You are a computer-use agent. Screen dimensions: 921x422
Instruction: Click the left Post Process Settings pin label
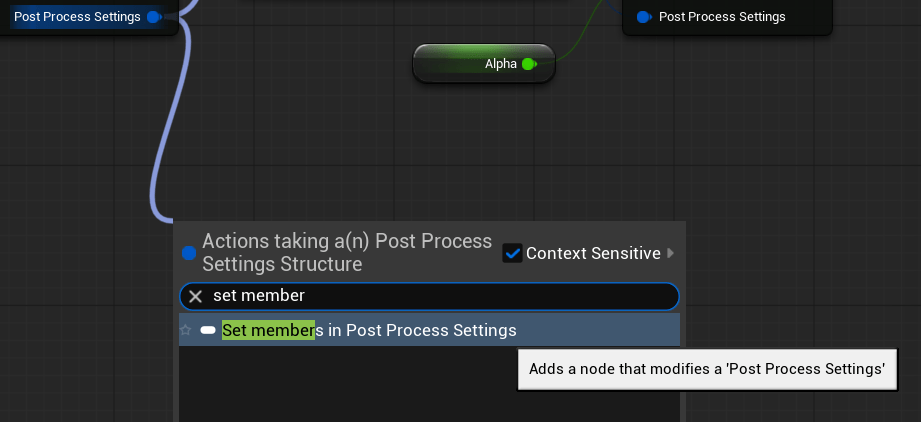[77, 17]
